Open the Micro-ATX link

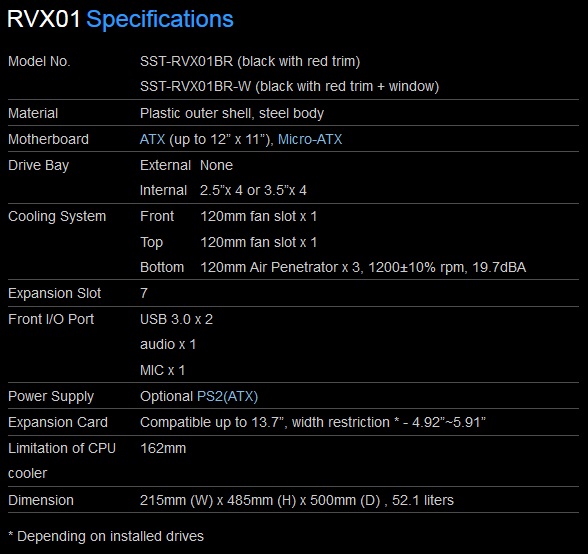(310, 139)
